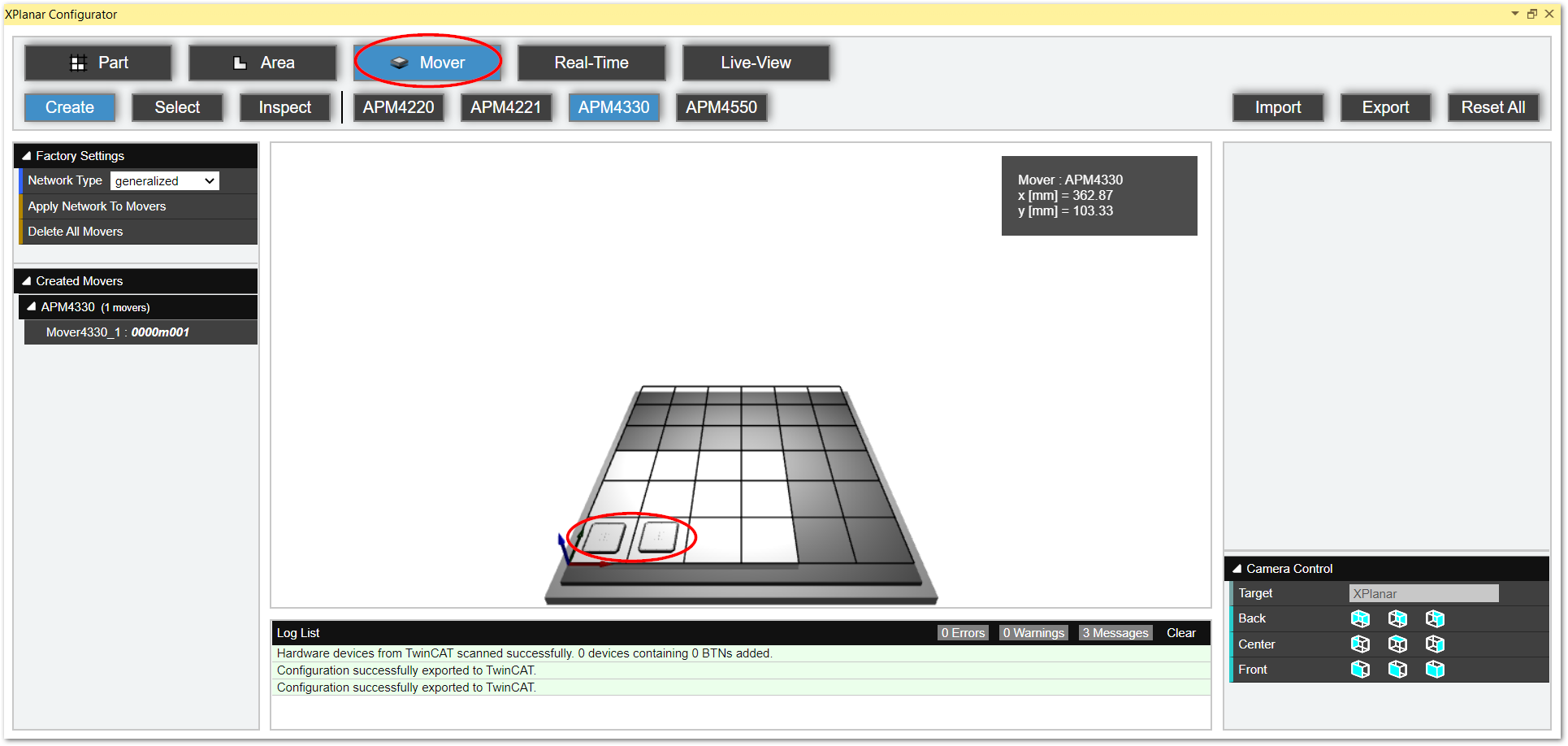Click the Log List header label

coord(298,633)
